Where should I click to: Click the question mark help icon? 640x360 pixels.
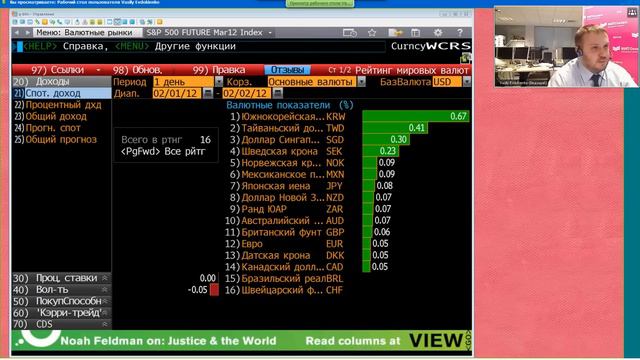[x=460, y=33]
